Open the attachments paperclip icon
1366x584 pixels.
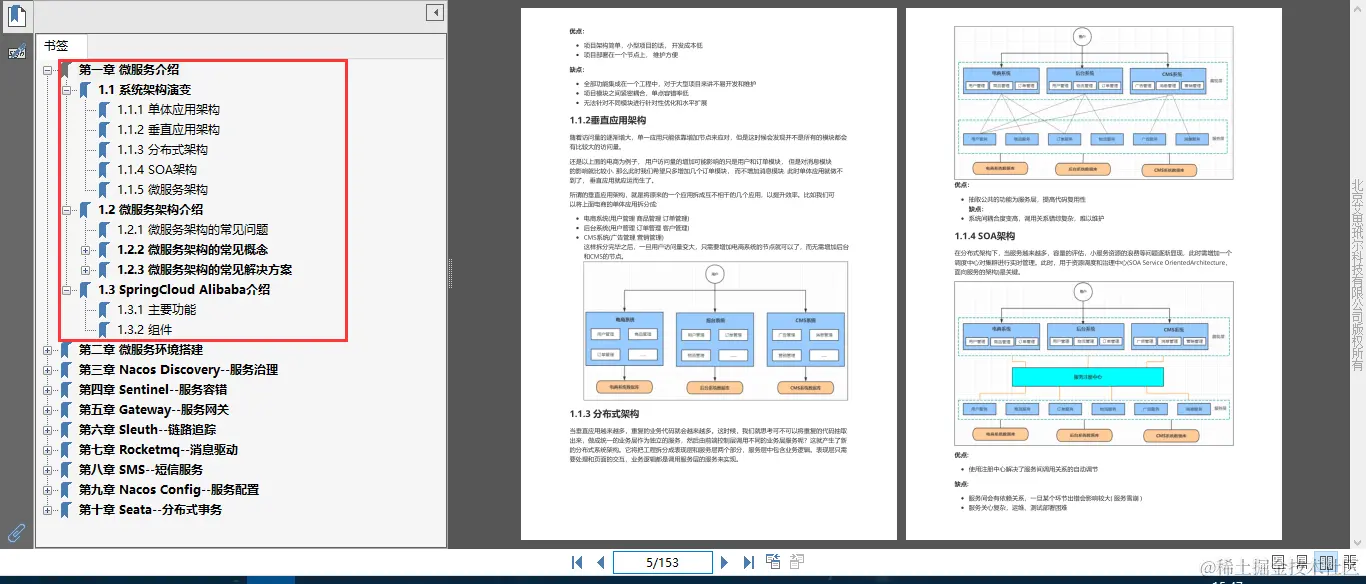click(x=14, y=531)
